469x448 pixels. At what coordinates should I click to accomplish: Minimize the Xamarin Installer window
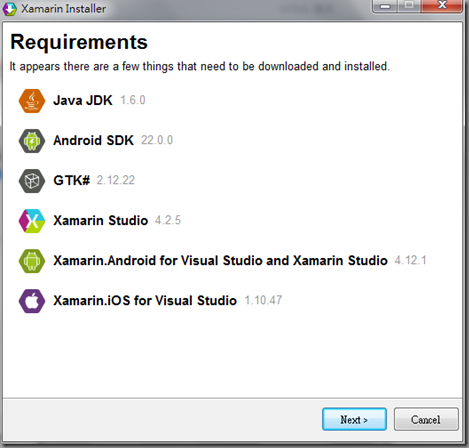[x=385, y=6]
